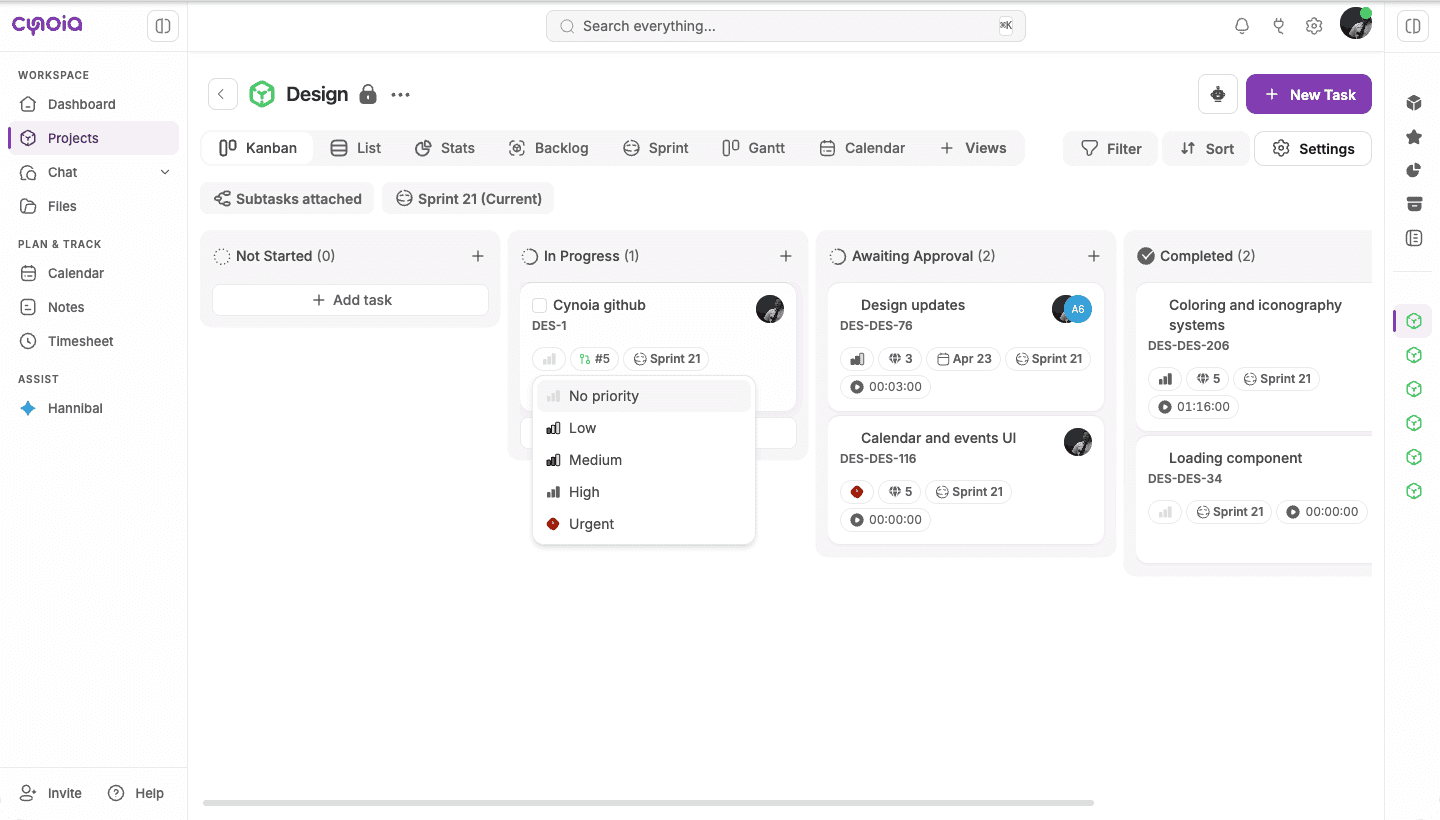
Task: Select Medium priority option
Action: (x=644, y=460)
